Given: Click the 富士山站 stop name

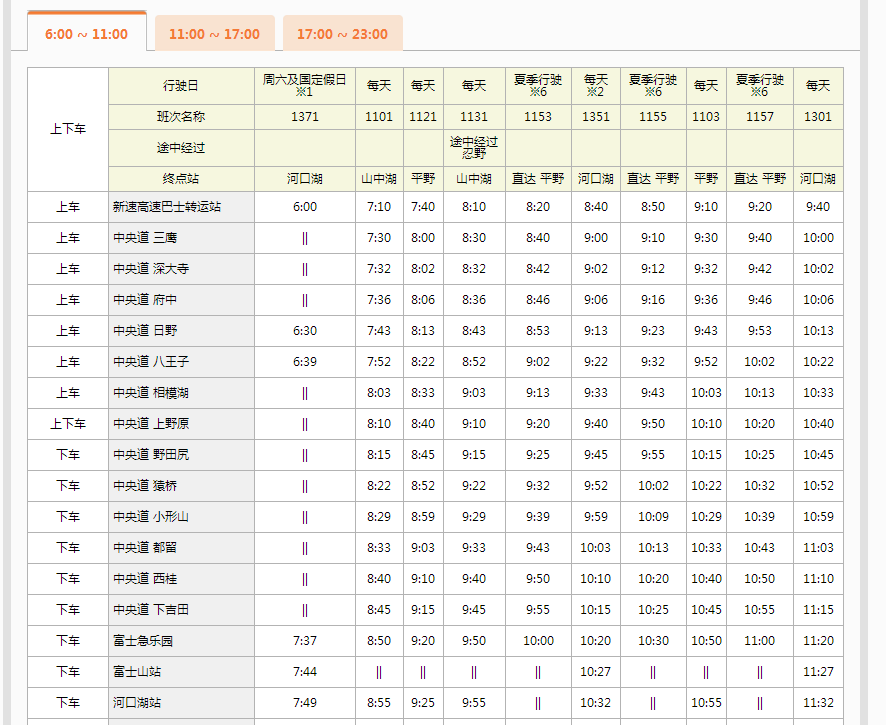Looking at the screenshot, I should 137,672.
